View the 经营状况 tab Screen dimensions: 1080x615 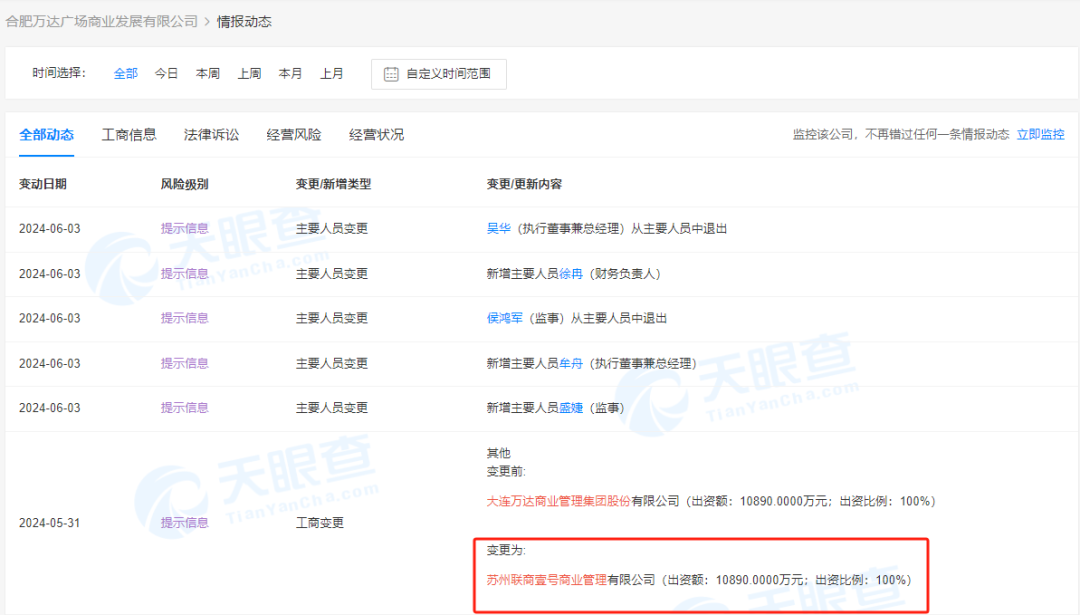376,135
